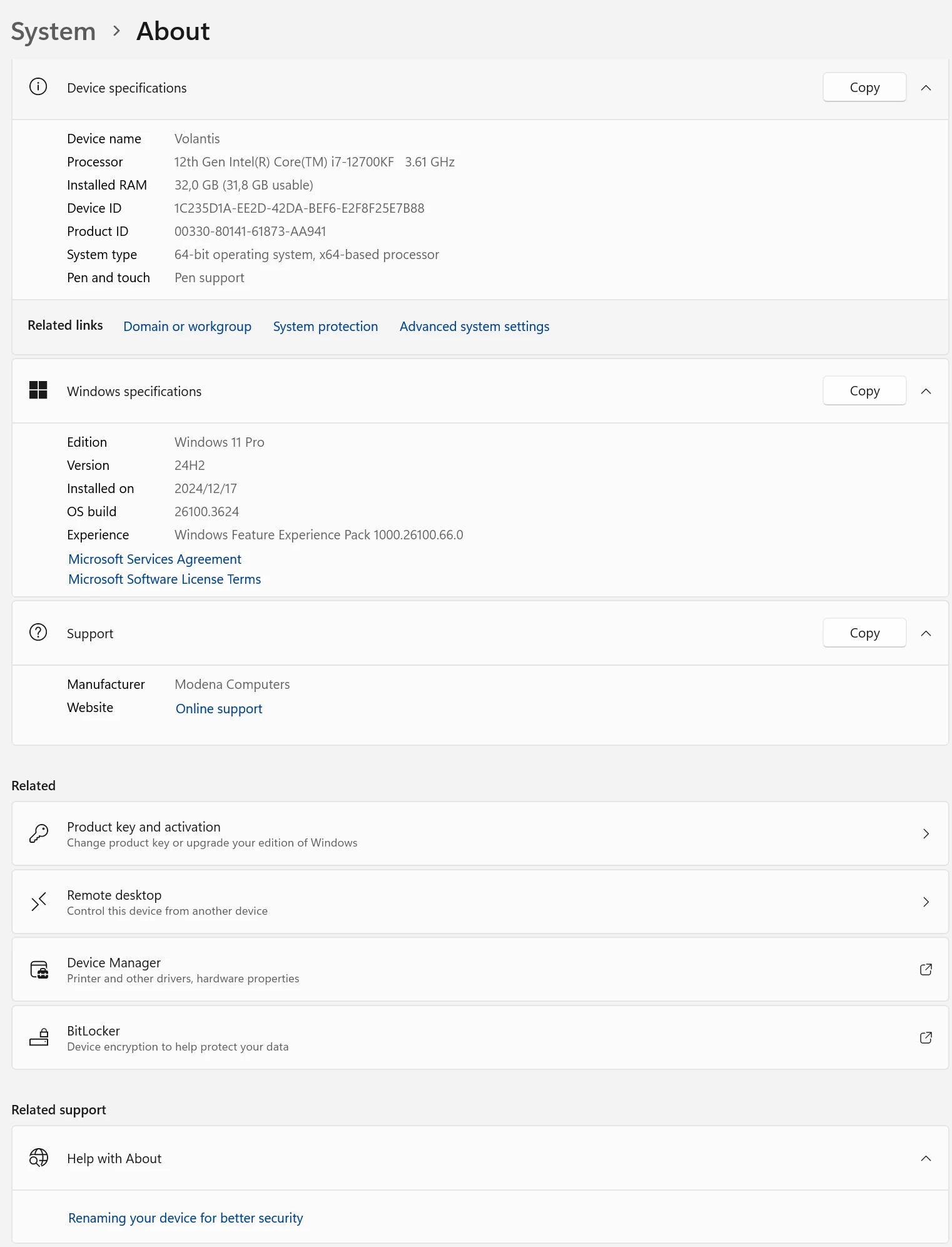Collapse the Help with About section

(x=926, y=1158)
